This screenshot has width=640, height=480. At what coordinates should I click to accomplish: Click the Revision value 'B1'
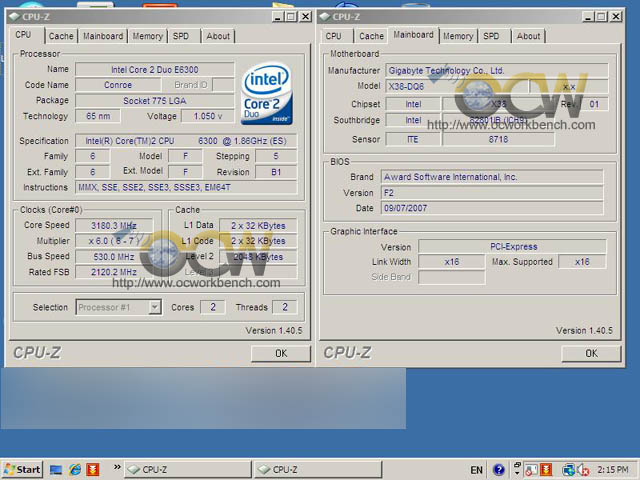276,172
